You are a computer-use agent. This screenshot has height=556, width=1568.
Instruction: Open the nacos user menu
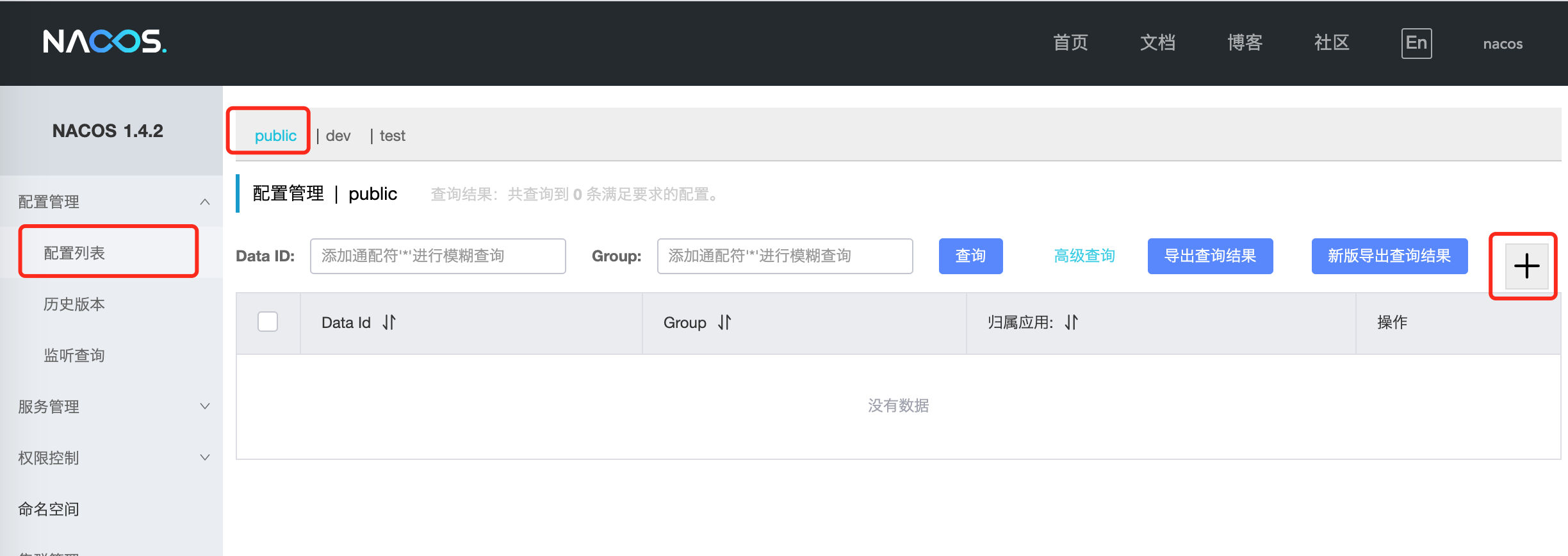pyautogui.click(x=1503, y=44)
